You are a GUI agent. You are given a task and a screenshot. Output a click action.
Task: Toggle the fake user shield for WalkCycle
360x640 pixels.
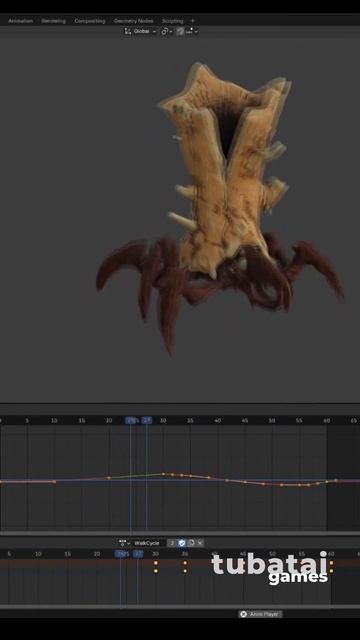(182, 543)
